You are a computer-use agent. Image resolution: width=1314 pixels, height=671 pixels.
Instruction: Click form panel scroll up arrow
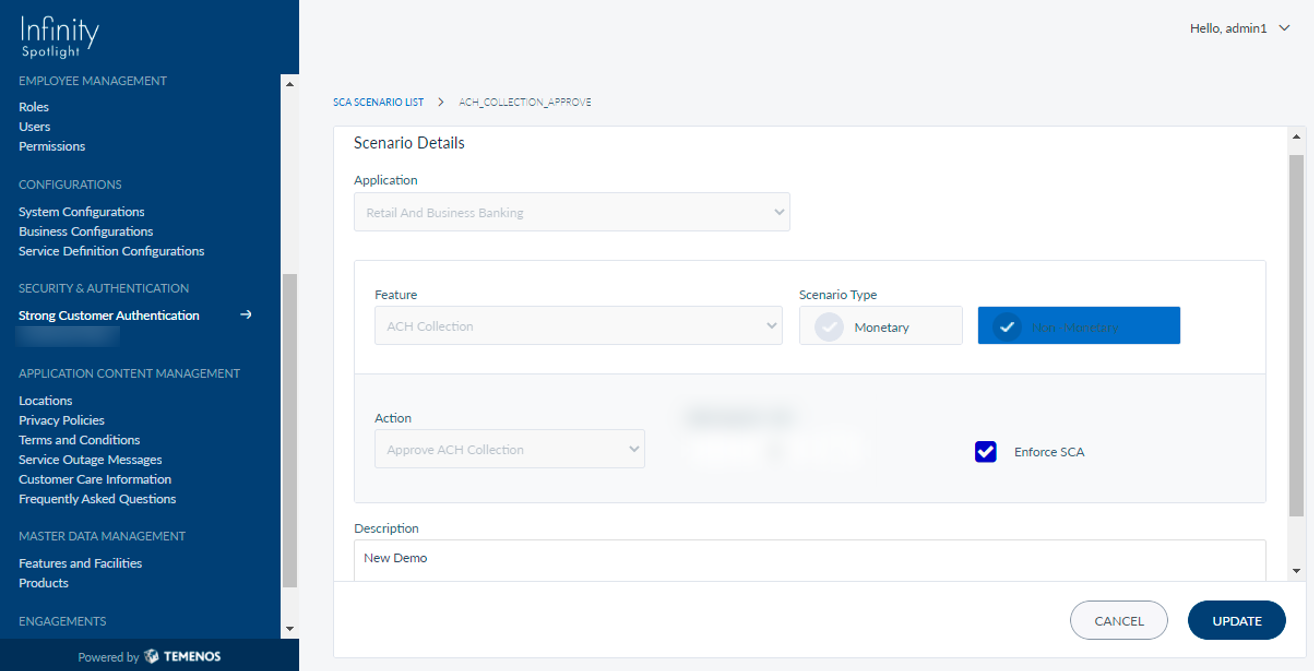[x=1297, y=137]
